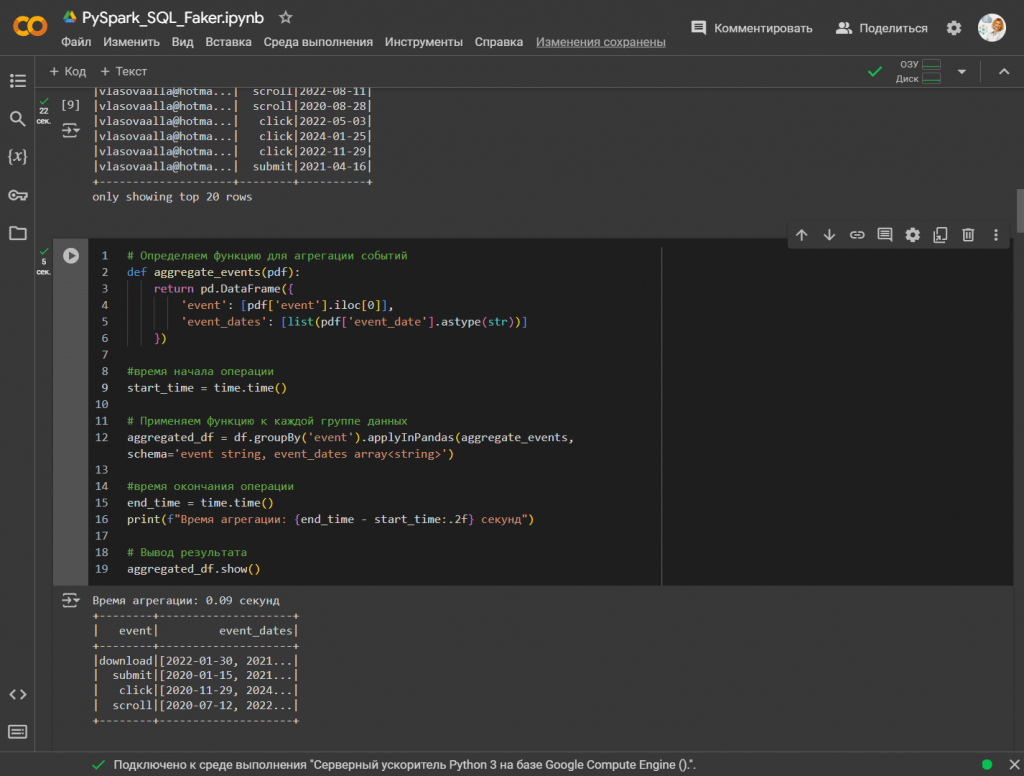
Task: Open the variables inspector panel
Action: 16,156
